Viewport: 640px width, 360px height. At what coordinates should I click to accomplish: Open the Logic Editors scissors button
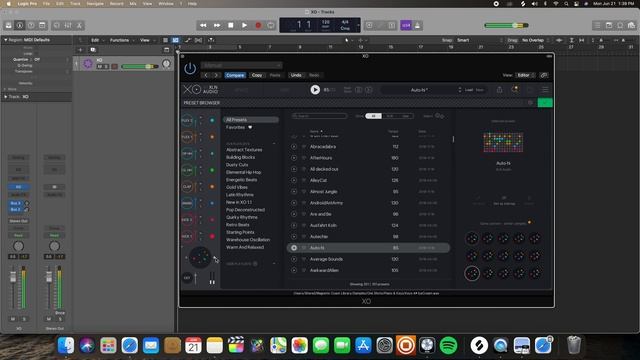(x=79, y=25)
